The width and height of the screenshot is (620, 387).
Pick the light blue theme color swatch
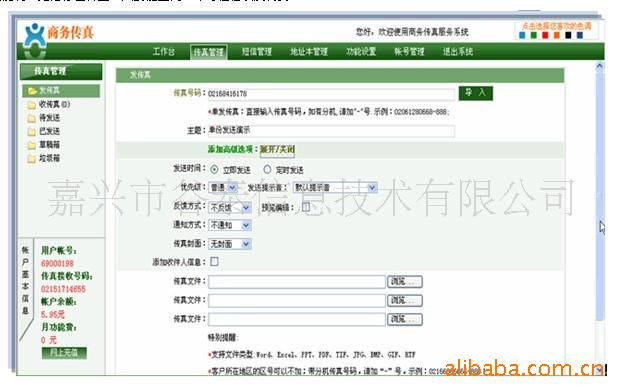tap(522, 35)
